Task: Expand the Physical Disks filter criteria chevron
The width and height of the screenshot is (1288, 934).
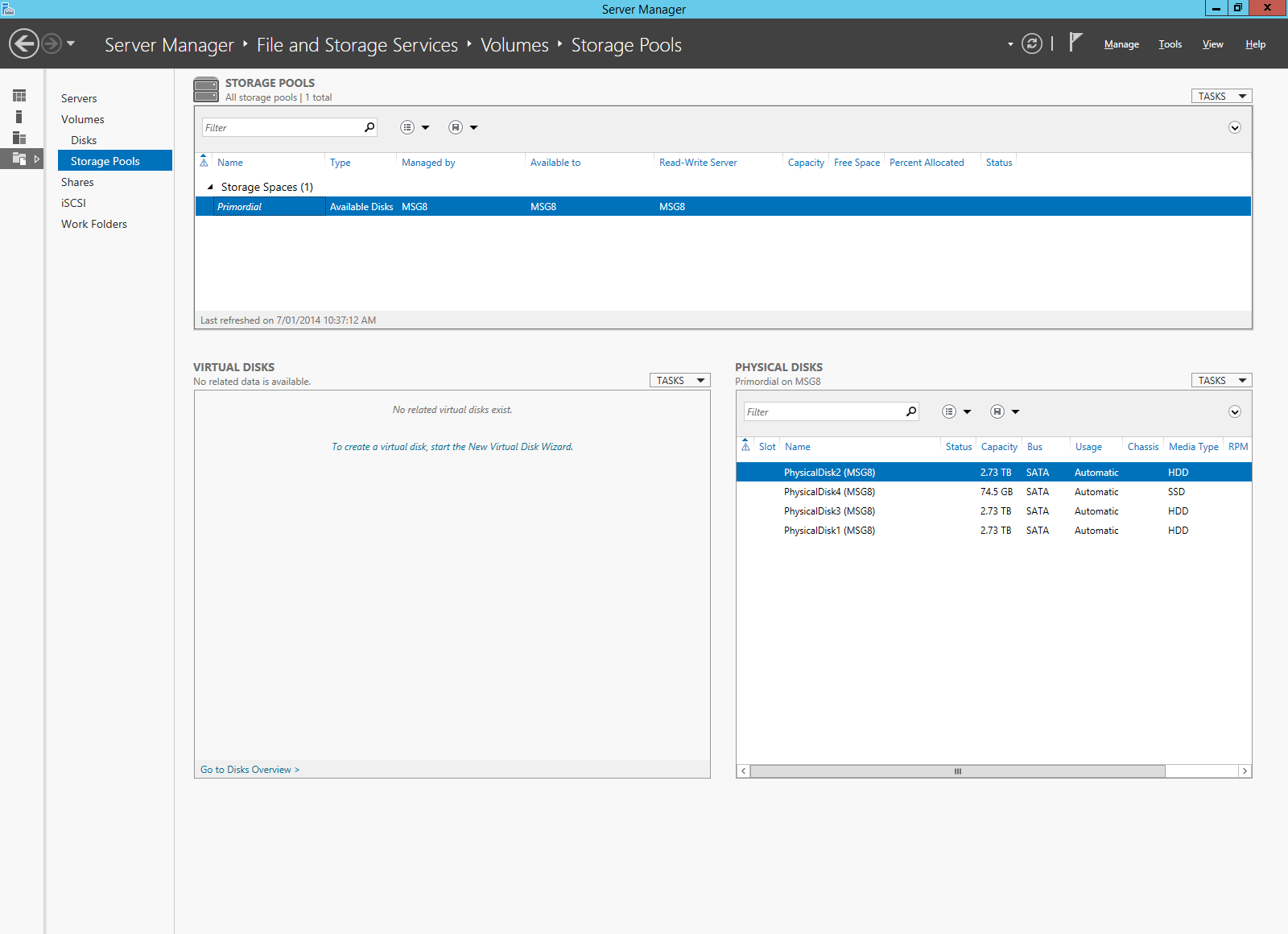Action: click(x=1235, y=411)
